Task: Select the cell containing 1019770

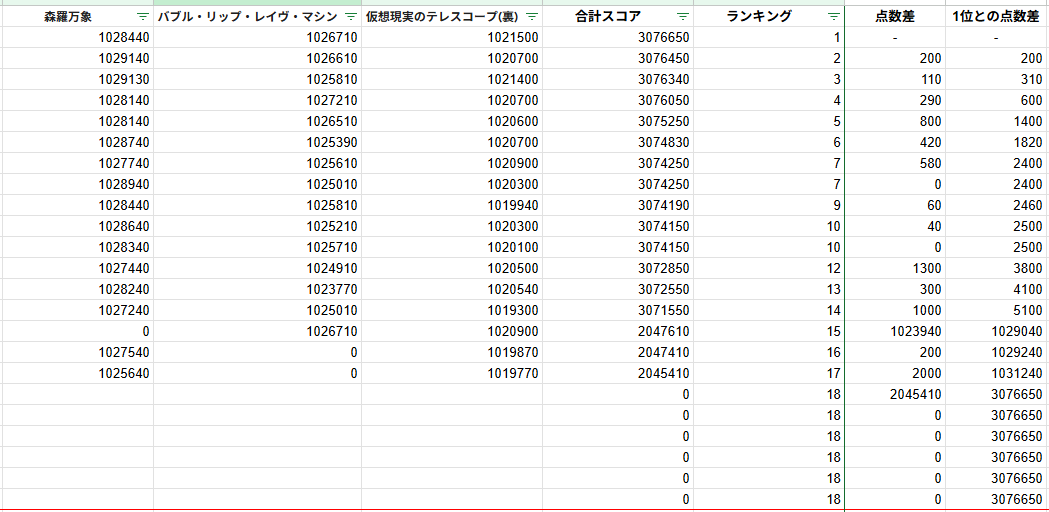Action: pos(452,373)
